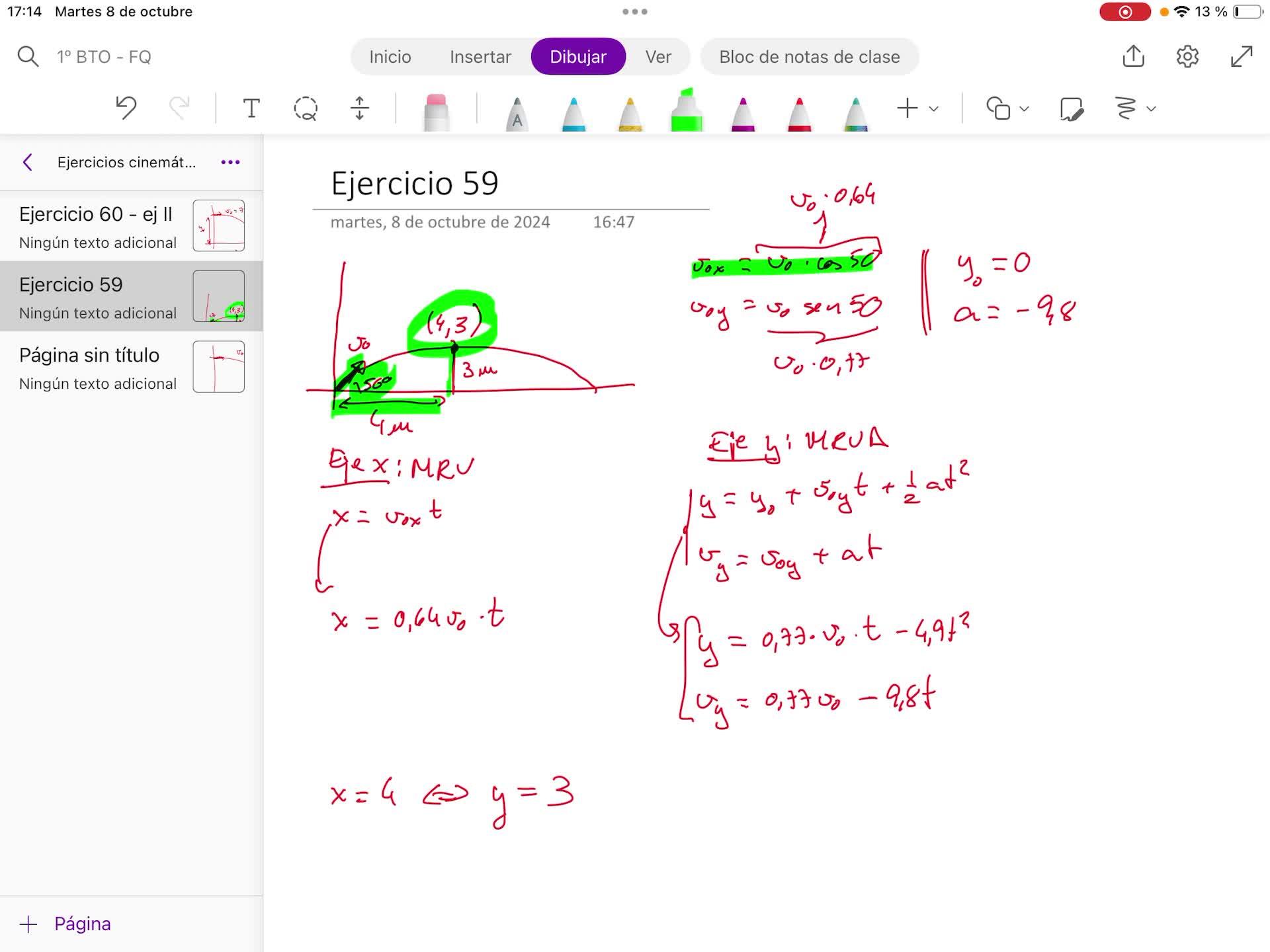The image size is (1270, 952).
Task: Click Bloc de notas de clase button
Action: click(809, 57)
